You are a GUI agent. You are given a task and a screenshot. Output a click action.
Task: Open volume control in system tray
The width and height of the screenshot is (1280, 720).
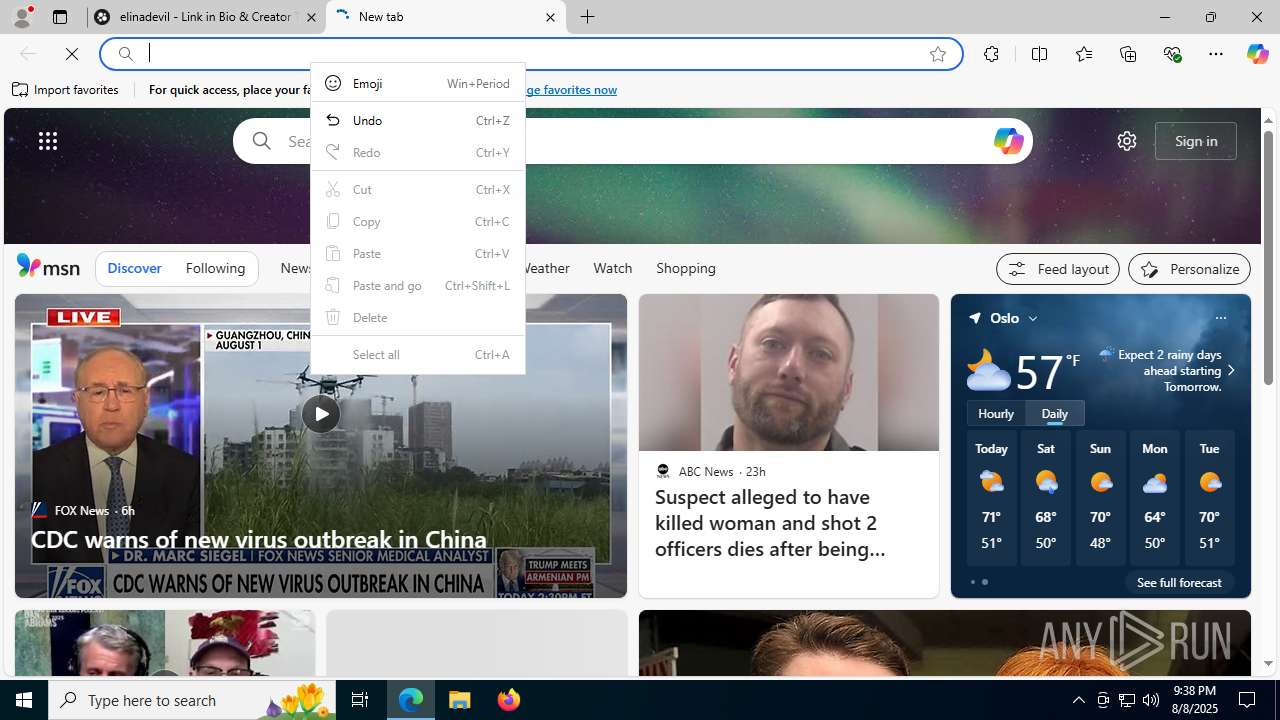click(1151, 700)
